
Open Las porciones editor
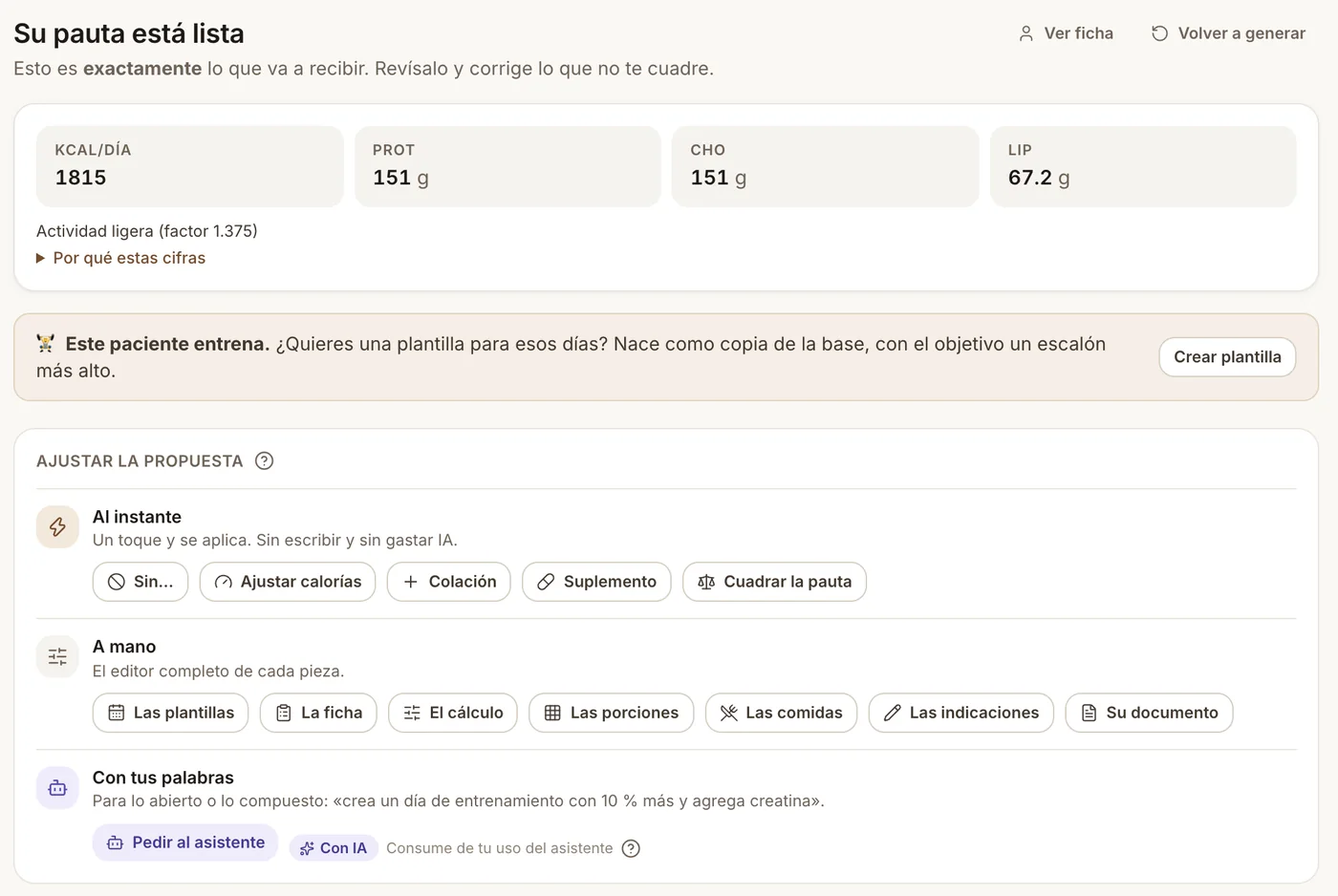(x=612, y=713)
